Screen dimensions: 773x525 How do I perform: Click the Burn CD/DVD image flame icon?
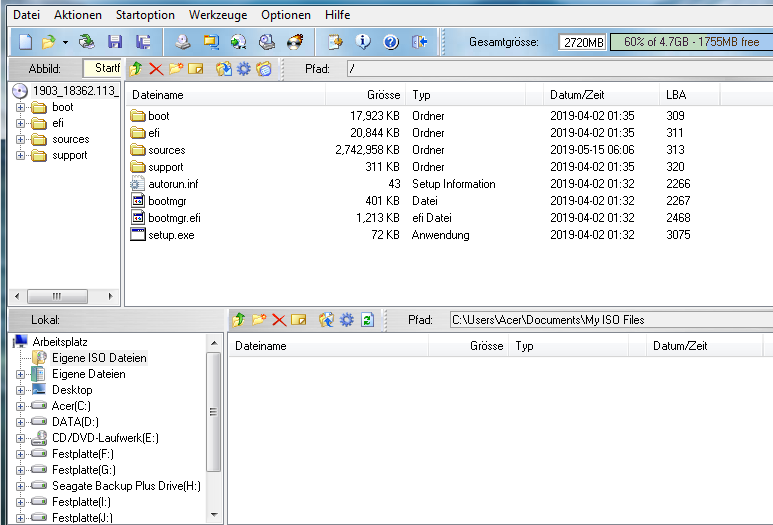tap(295, 42)
